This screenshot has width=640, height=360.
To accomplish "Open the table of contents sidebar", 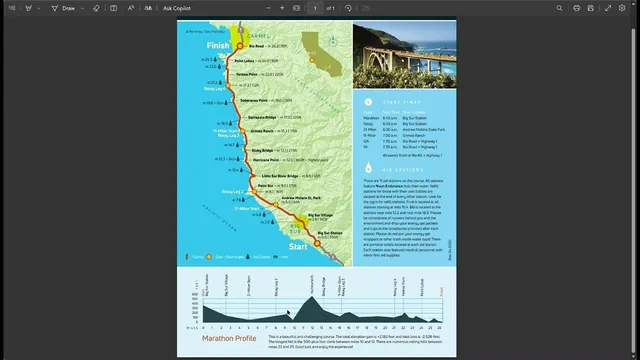I will tap(12, 8).
